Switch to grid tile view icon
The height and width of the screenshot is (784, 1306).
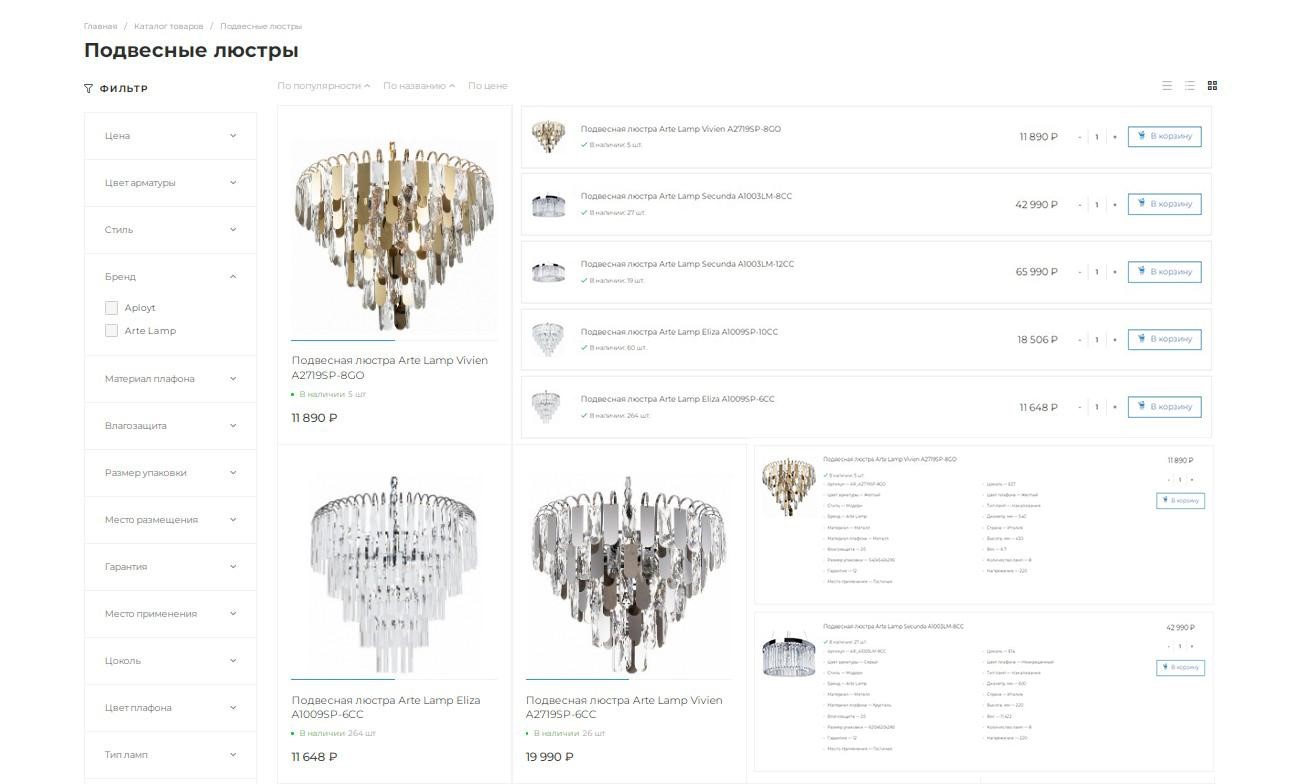pos(1212,86)
